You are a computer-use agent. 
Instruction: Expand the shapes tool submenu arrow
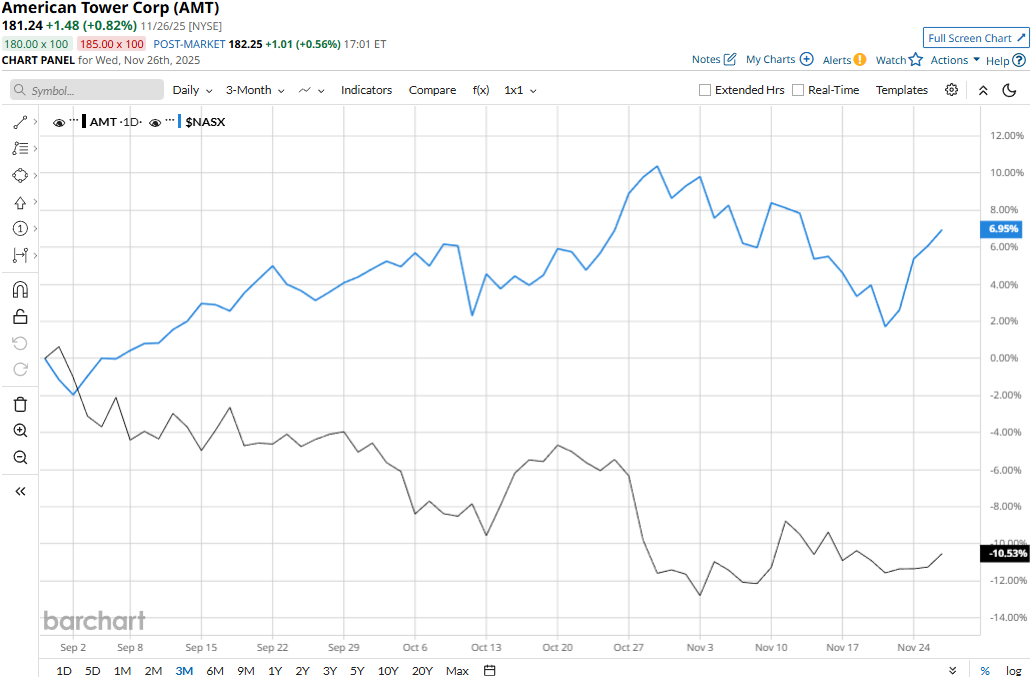point(36,175)
